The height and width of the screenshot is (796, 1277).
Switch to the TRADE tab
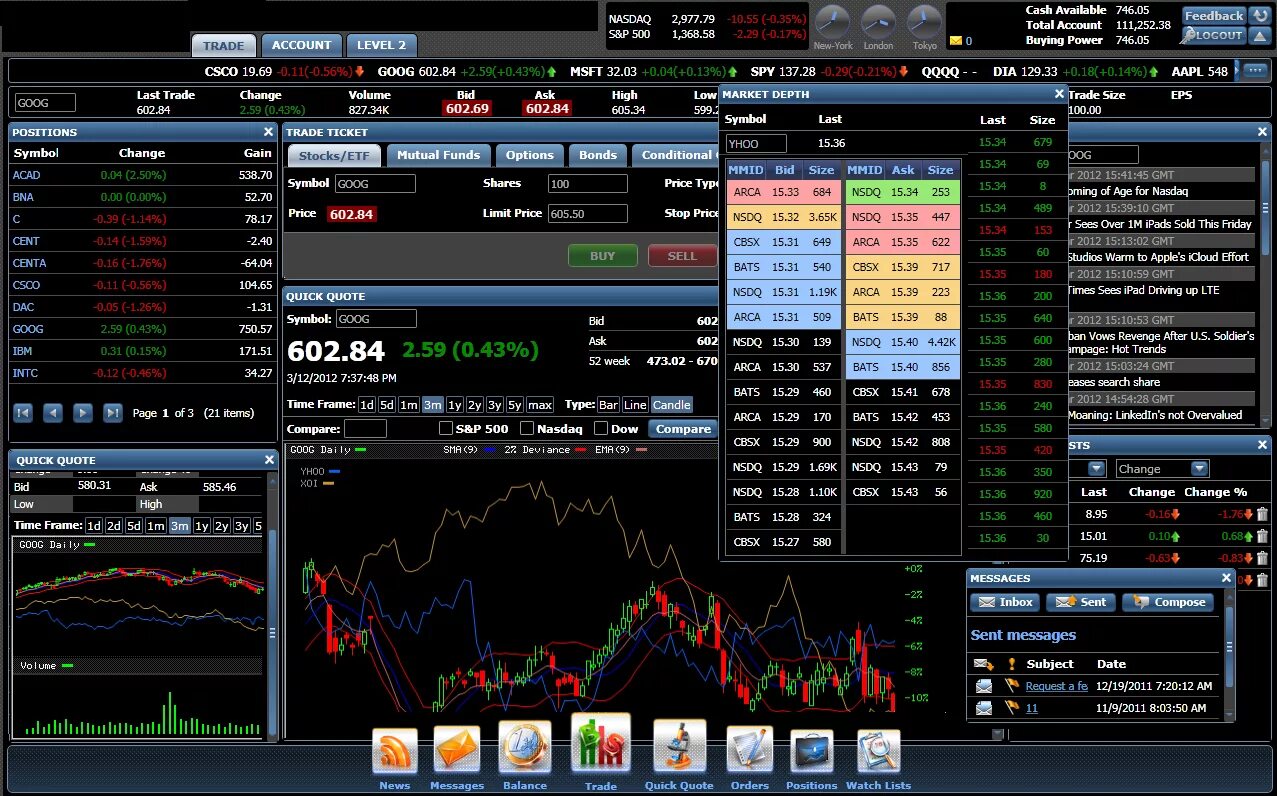click(x=224, y=45)
